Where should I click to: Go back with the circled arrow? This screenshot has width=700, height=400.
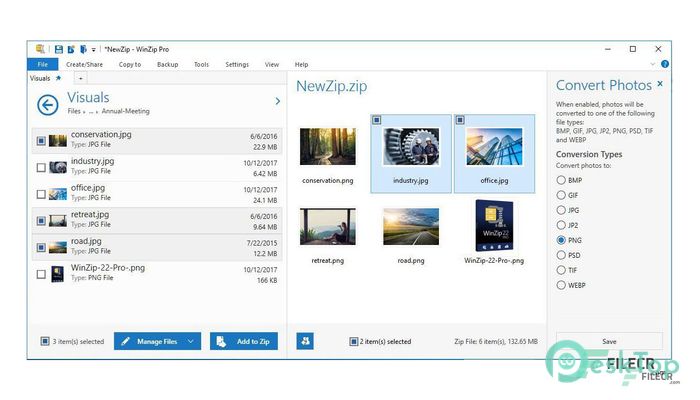tap(48, 105)
